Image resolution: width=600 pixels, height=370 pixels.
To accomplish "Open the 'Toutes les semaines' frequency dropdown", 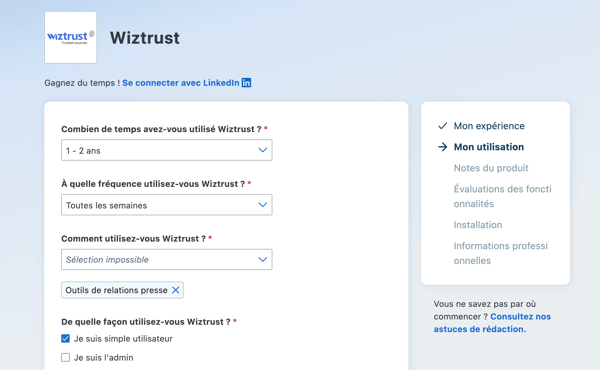I will (166, 205).
